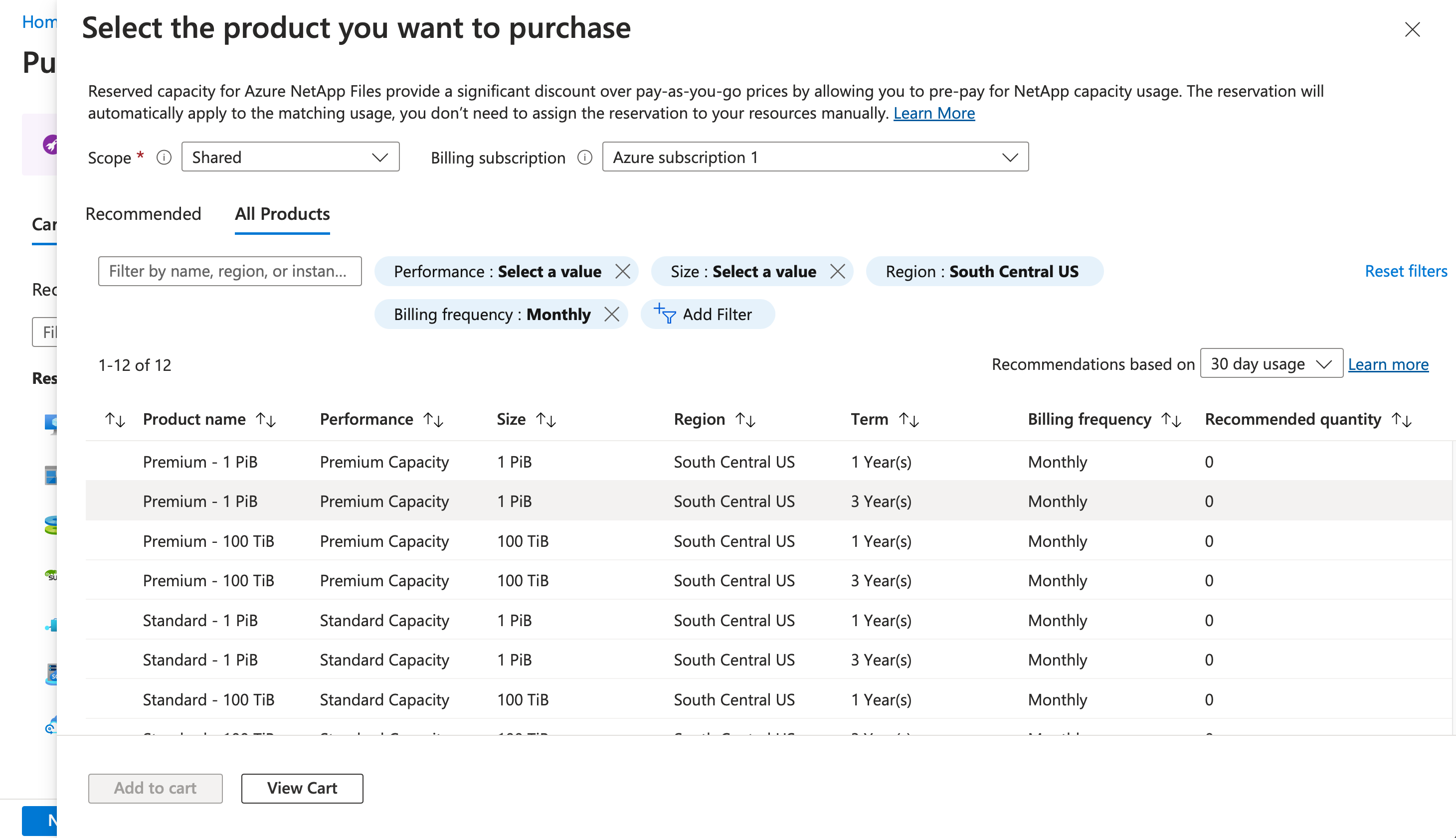Screen dimensions: 1456x838
Task: Remove the Billing frequency Monthly filter
Action: 612,314
